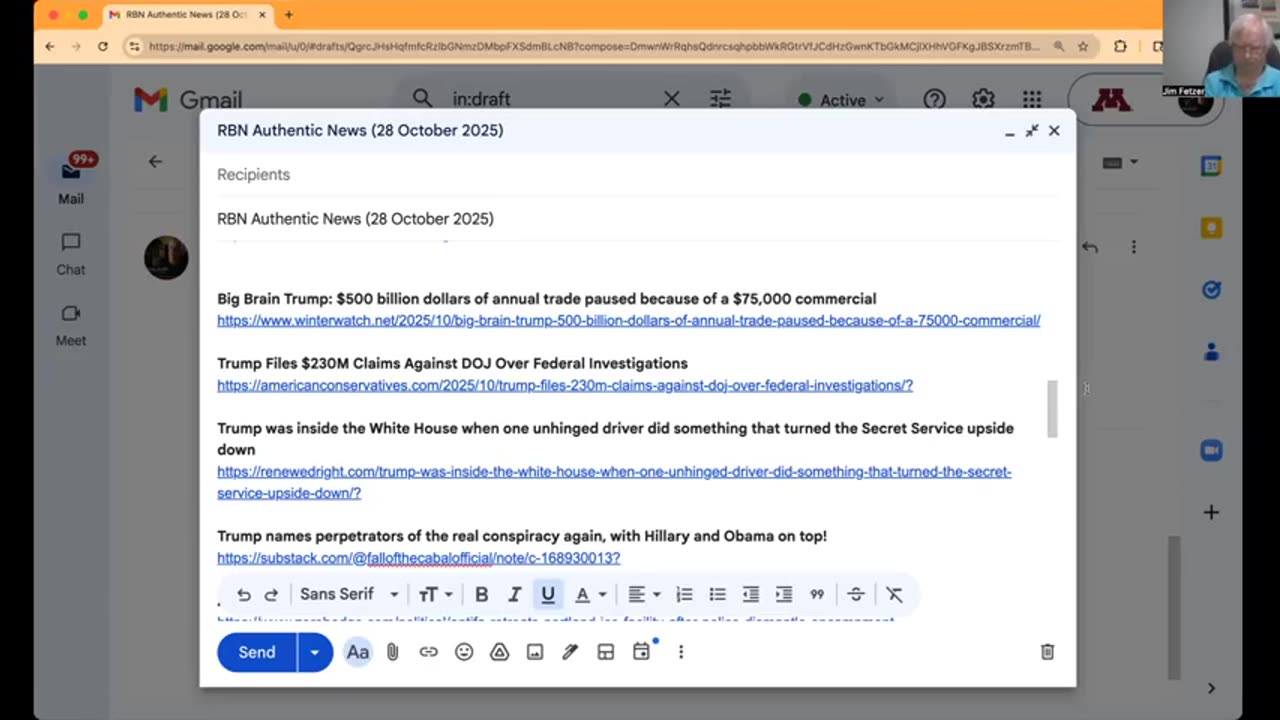Insert a photo into the email

535,652
